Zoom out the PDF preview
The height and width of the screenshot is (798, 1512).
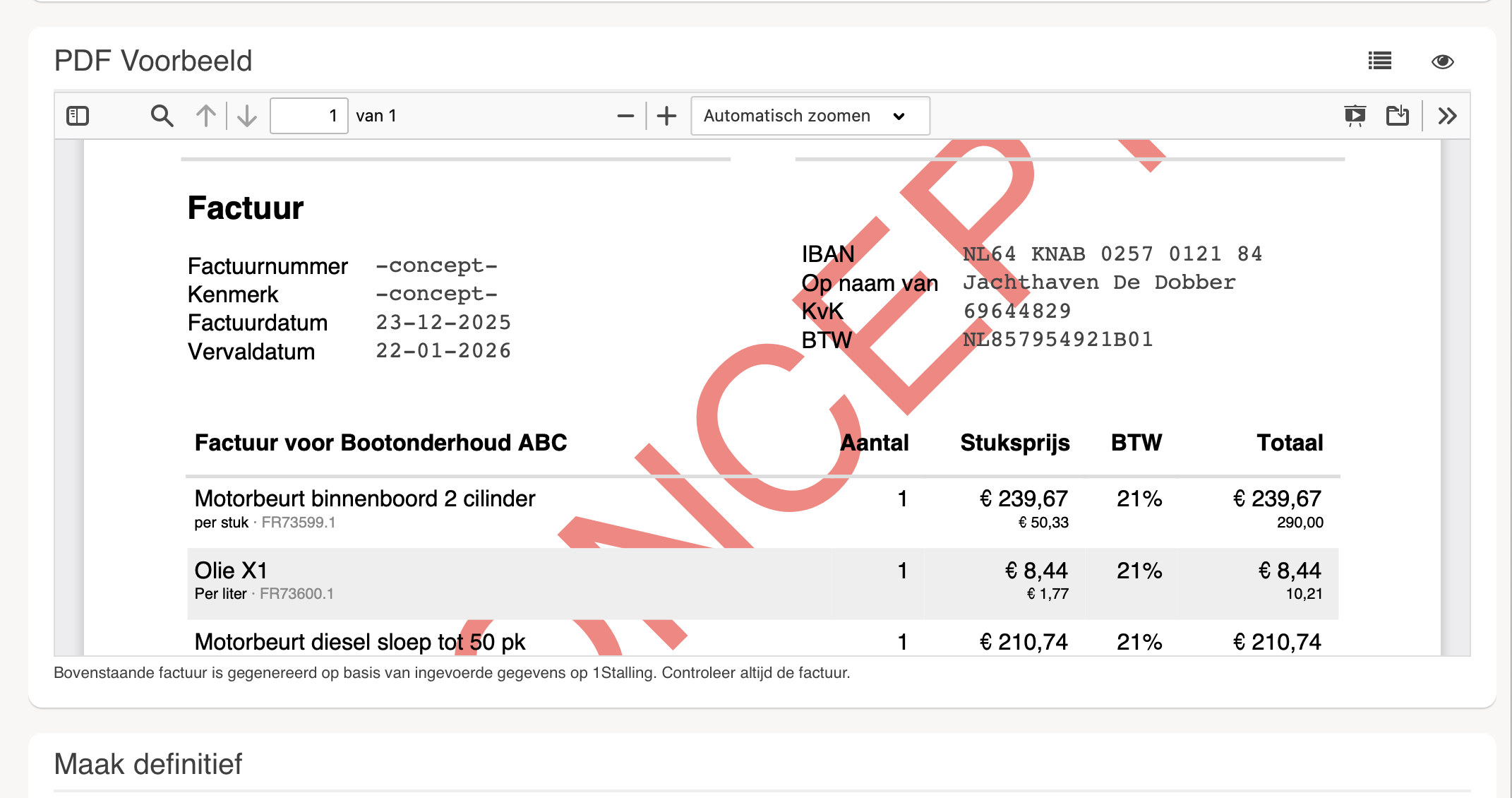625,116
